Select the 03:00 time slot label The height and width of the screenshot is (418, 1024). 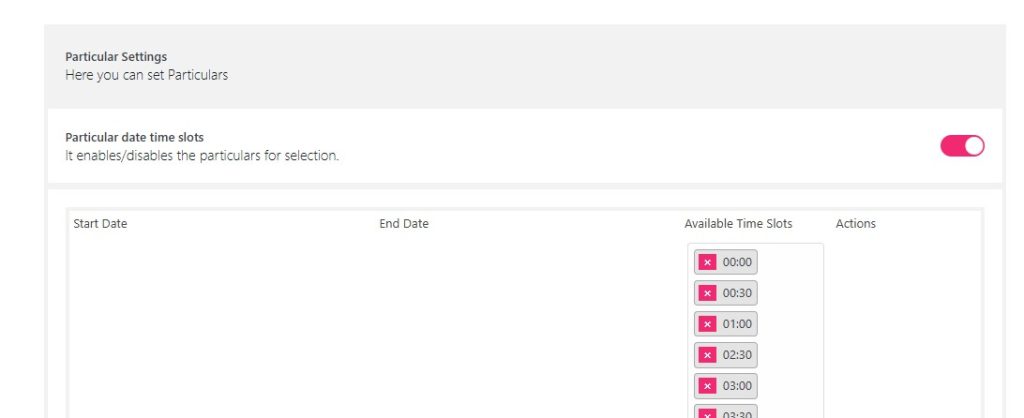click(737, 386)
